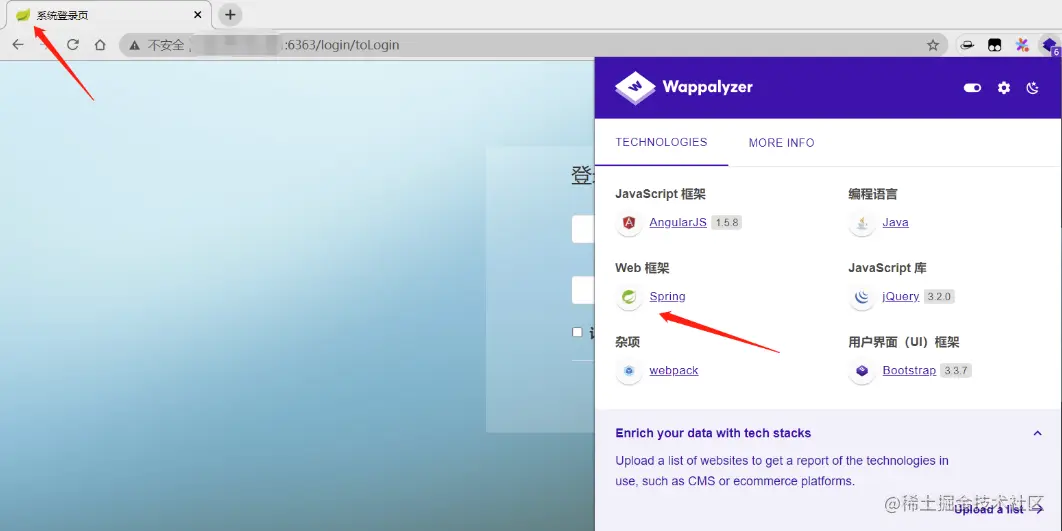Click the Java coffee cup icon
This screenshot has width=1062, height=531.
(862, 223)
